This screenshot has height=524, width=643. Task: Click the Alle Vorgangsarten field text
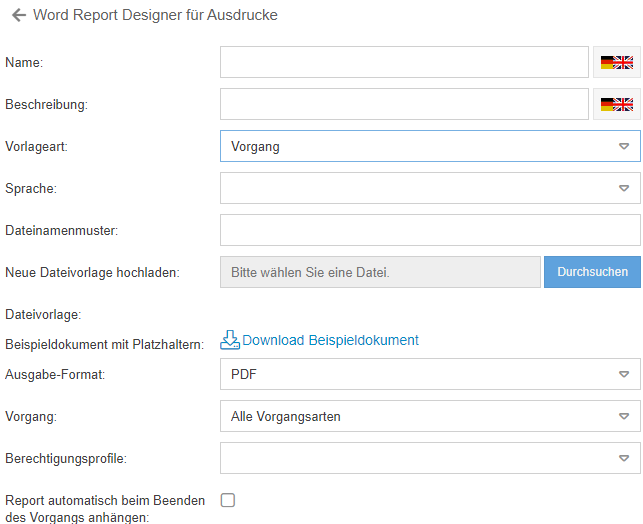[x=286, y=417]
